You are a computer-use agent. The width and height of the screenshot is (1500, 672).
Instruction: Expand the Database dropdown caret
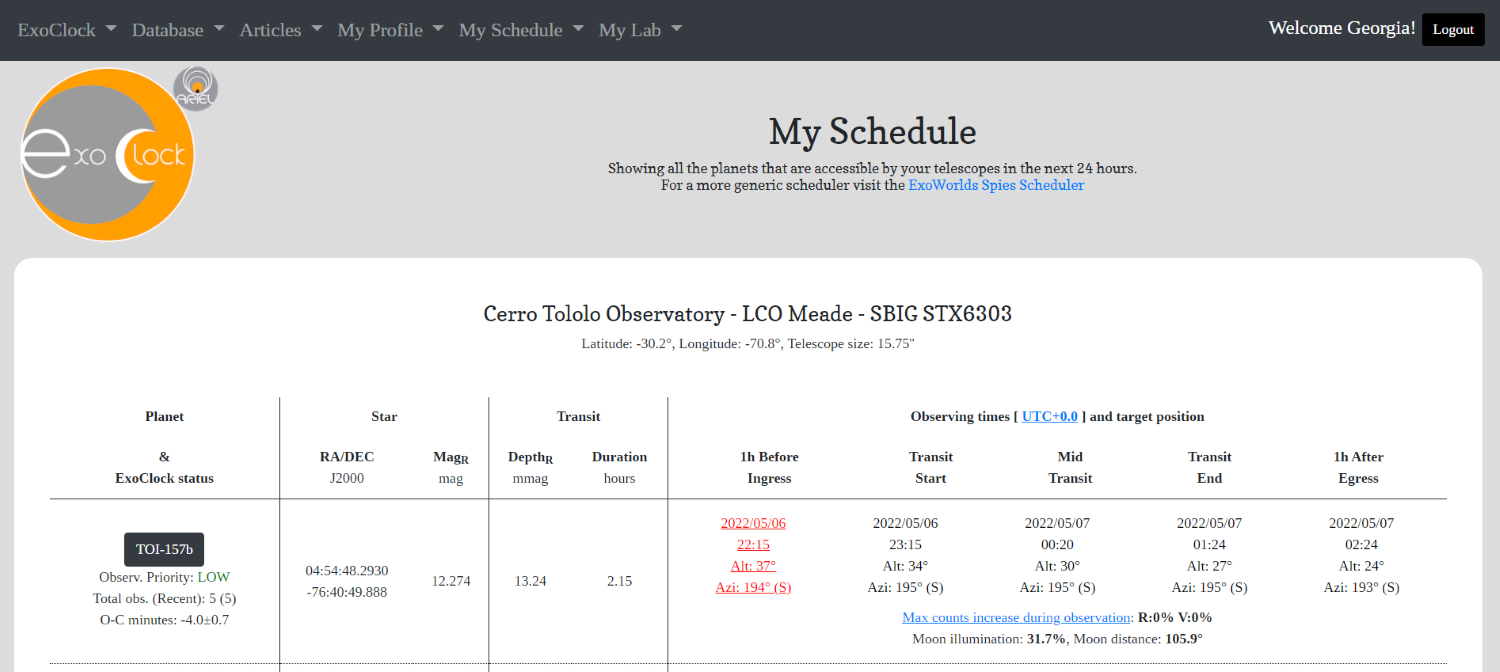[x=218, y=29]
